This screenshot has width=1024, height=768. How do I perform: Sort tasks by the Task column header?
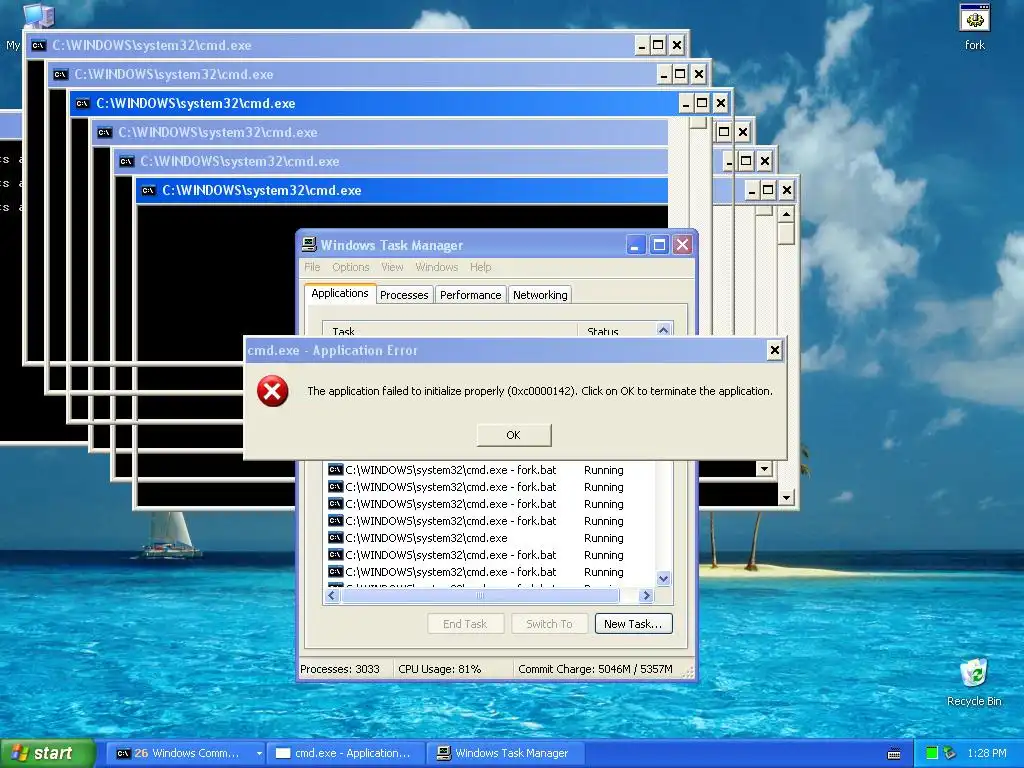tap(450, 330)
